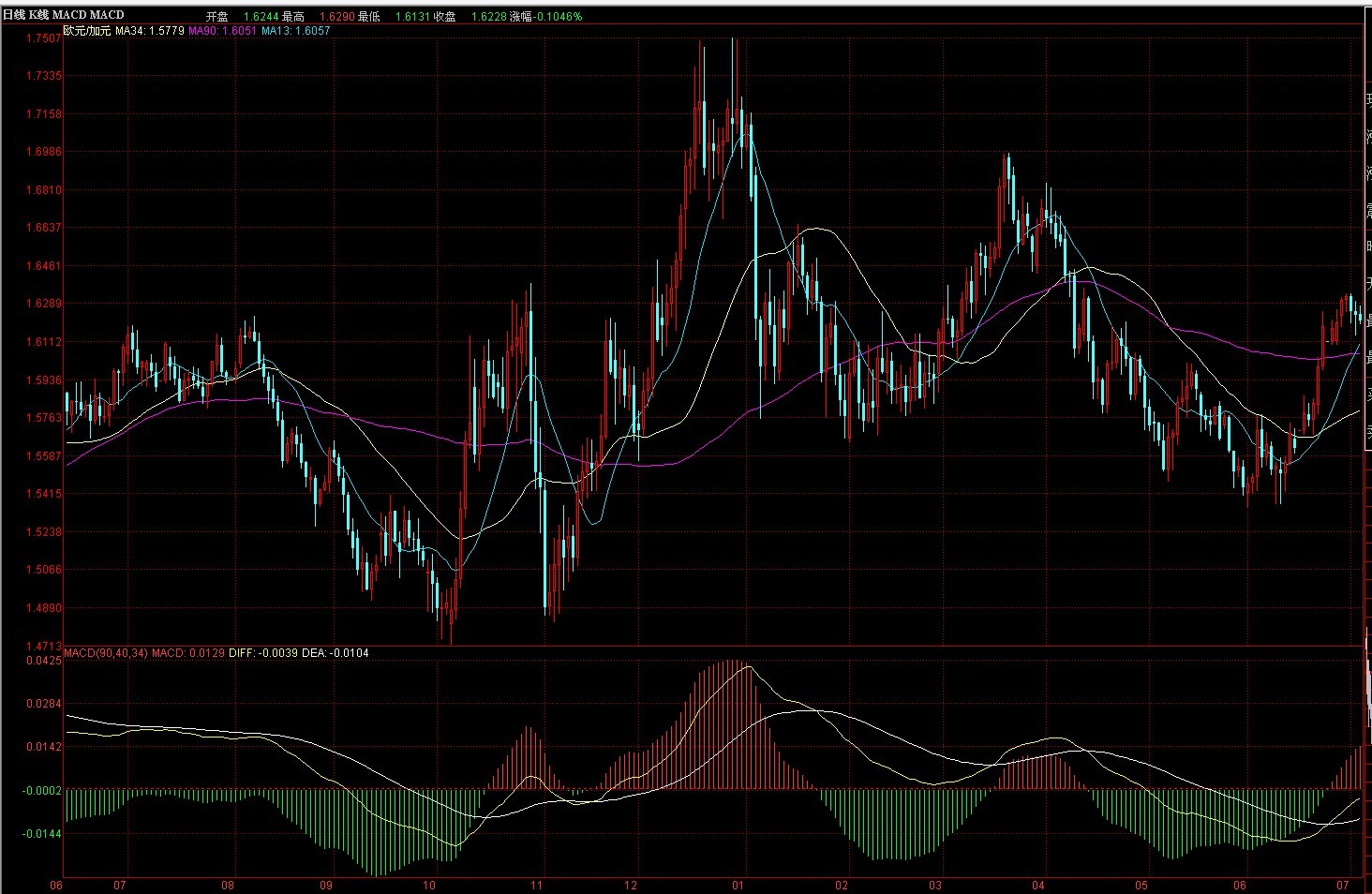
Task: Select month 05 on time axis
Action: [1141, 886]
